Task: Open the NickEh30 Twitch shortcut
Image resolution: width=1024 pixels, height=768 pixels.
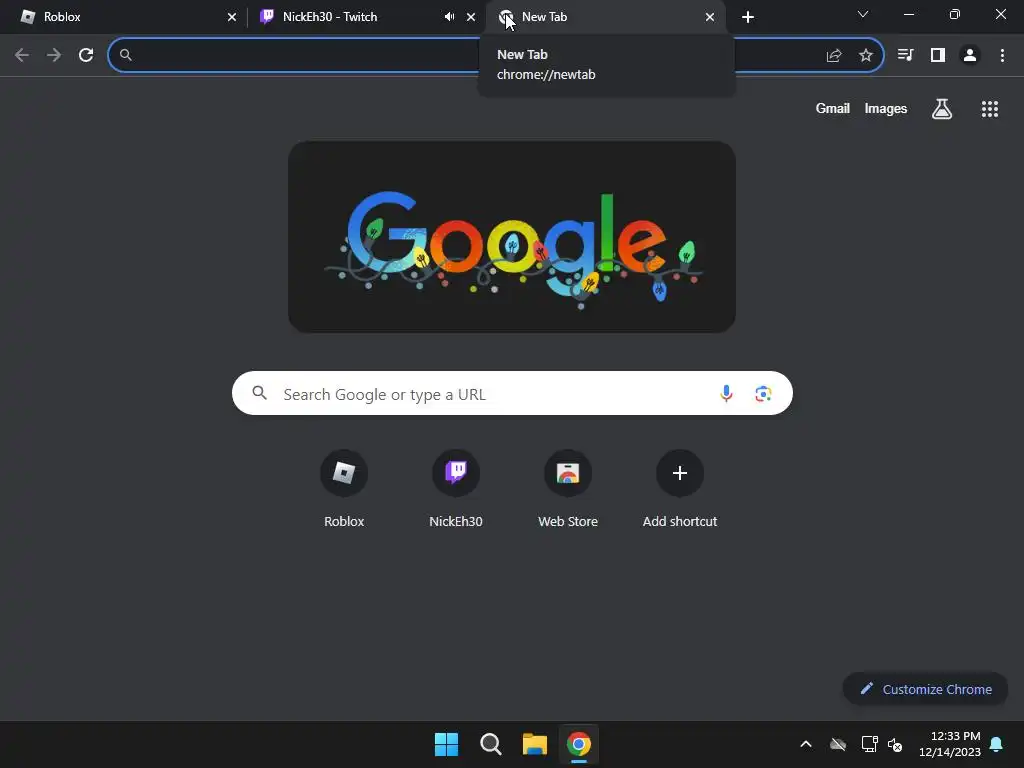Action: coord(456,488)
